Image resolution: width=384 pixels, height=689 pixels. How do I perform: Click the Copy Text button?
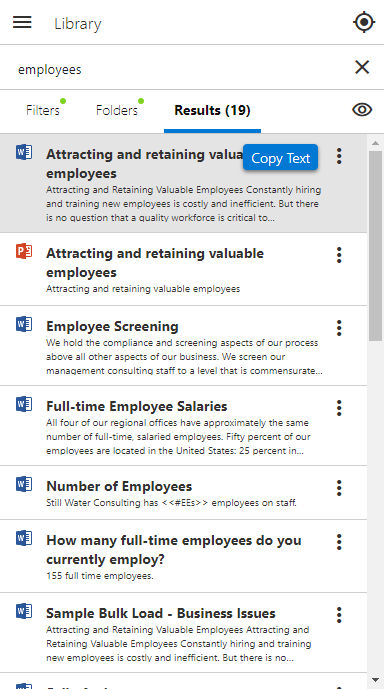(280, 158)
